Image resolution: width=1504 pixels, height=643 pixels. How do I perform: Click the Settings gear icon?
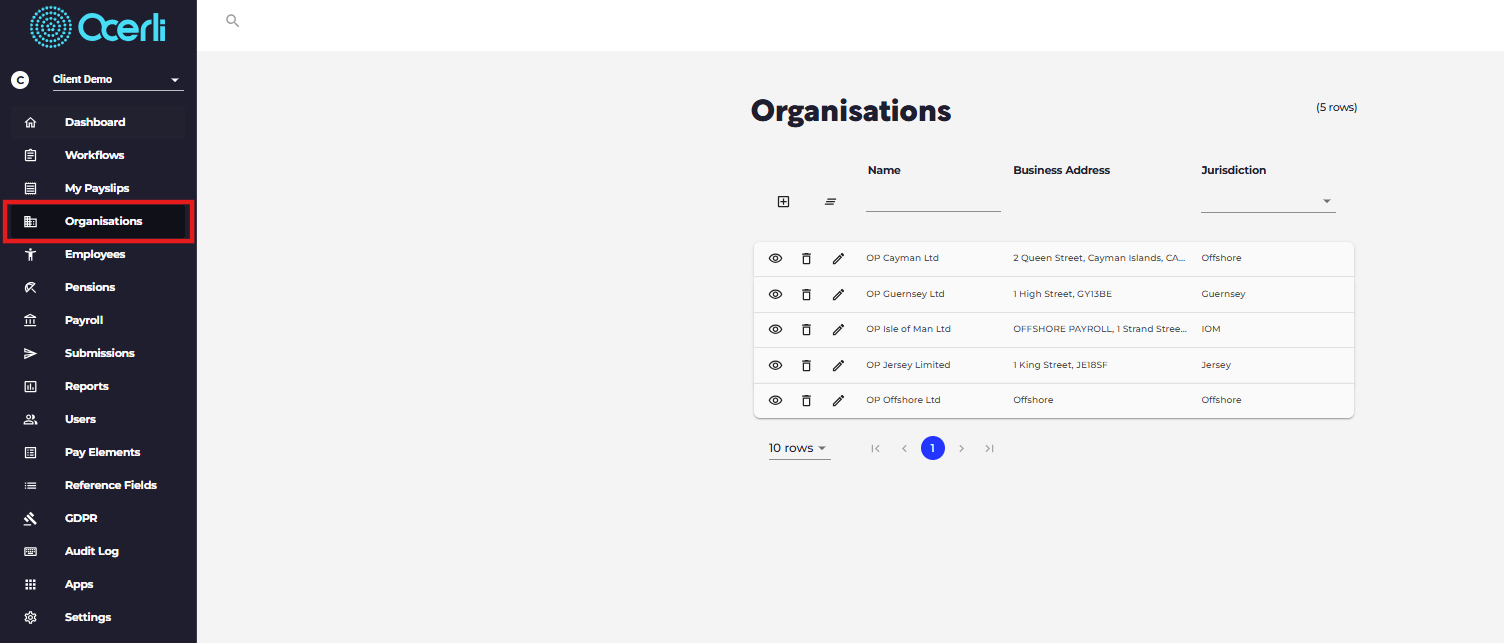[30, 617]
